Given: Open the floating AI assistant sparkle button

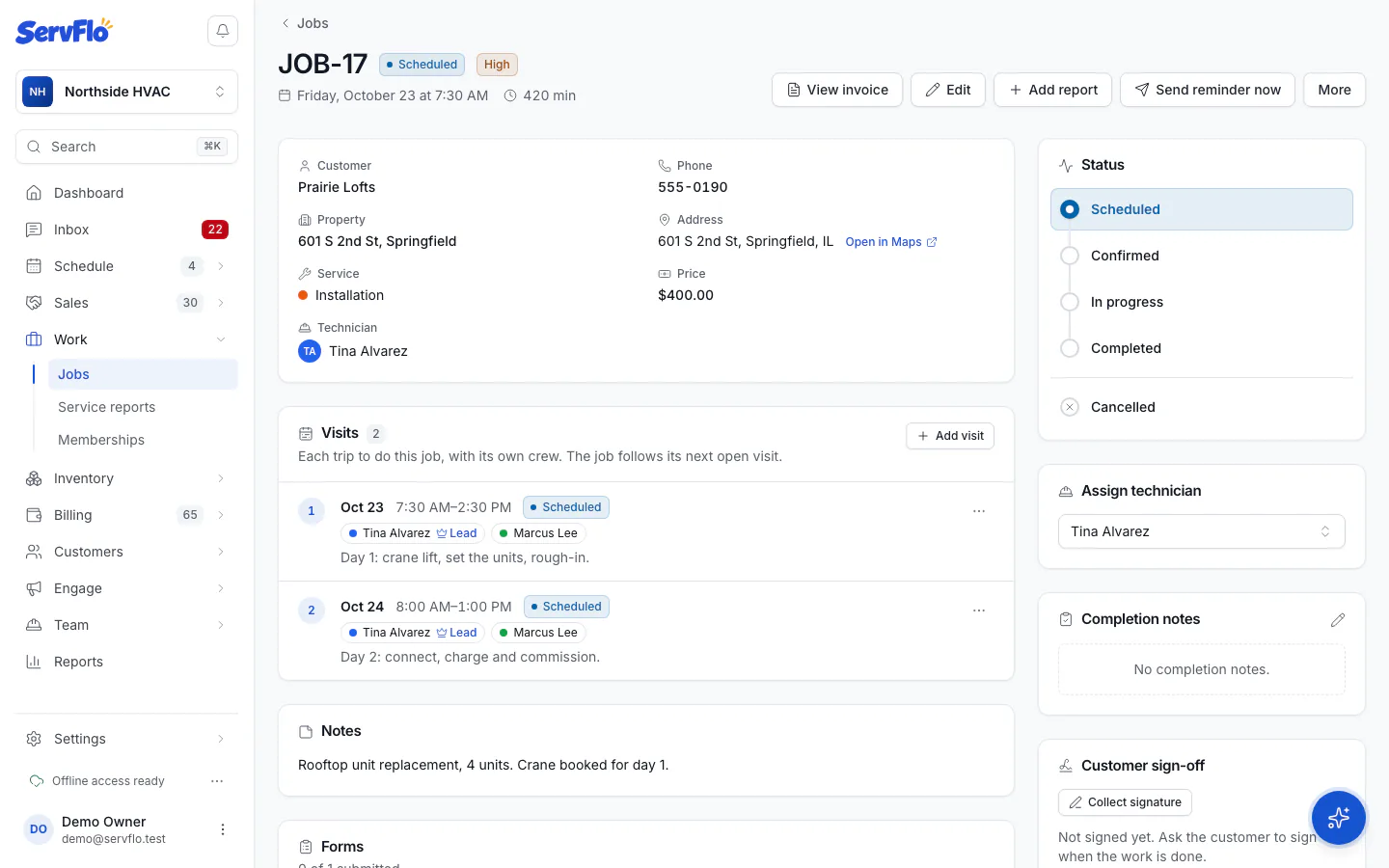Looking at the screenshot, I should (1338, 818).
